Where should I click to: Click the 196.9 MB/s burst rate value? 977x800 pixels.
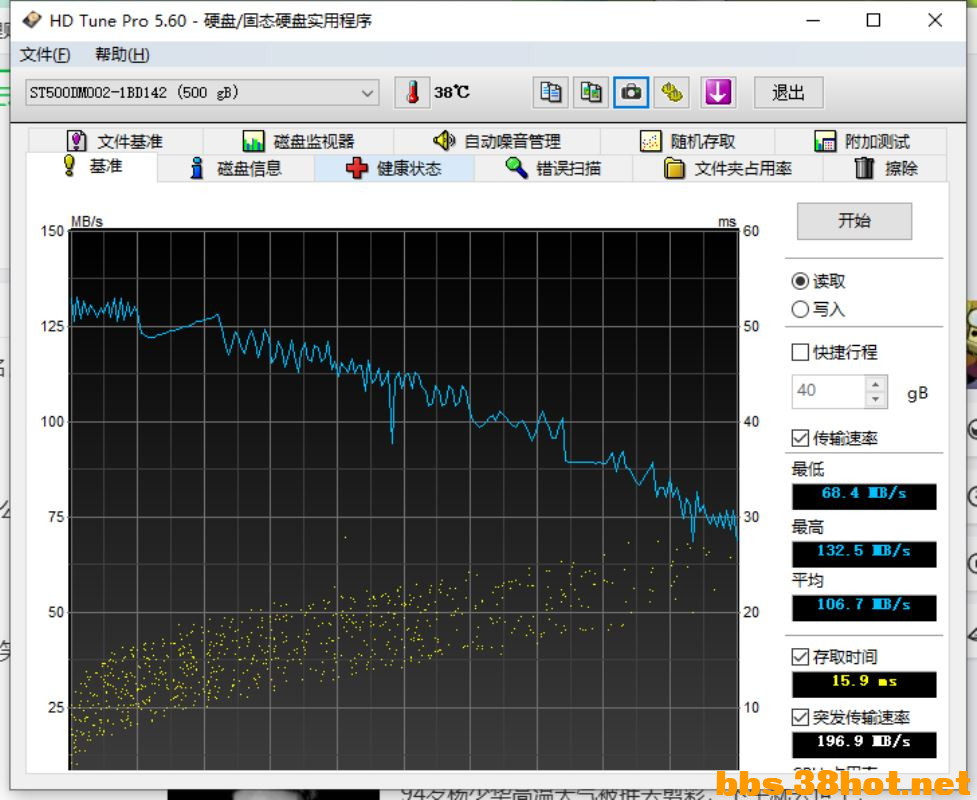(x=864, y=744)
